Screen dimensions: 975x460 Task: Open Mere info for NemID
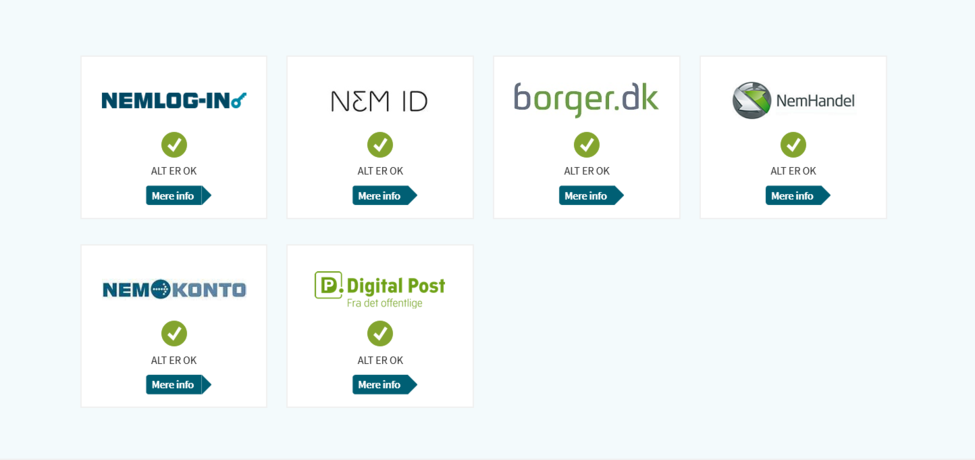pos(385,196)
